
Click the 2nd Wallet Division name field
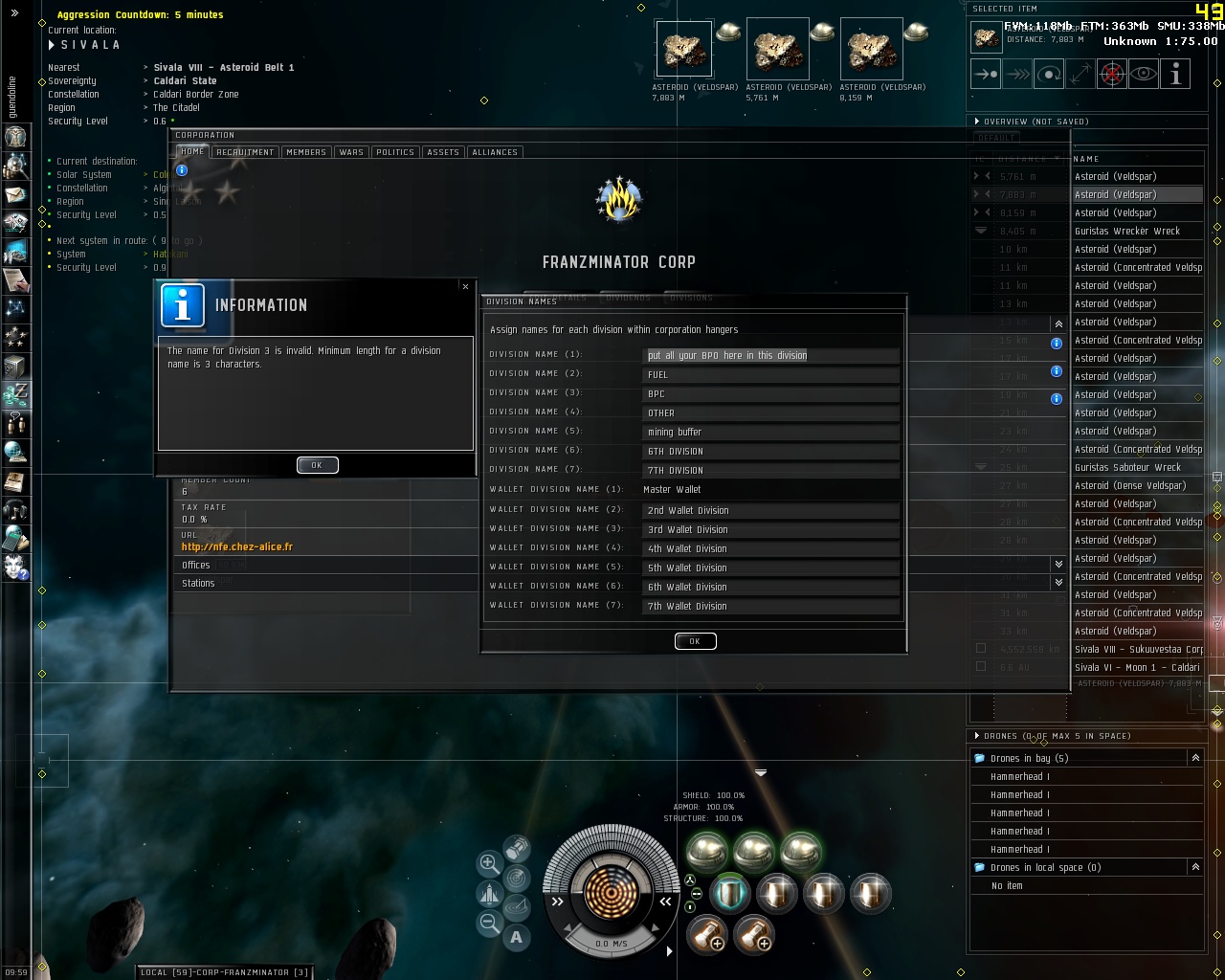(771, 510)
